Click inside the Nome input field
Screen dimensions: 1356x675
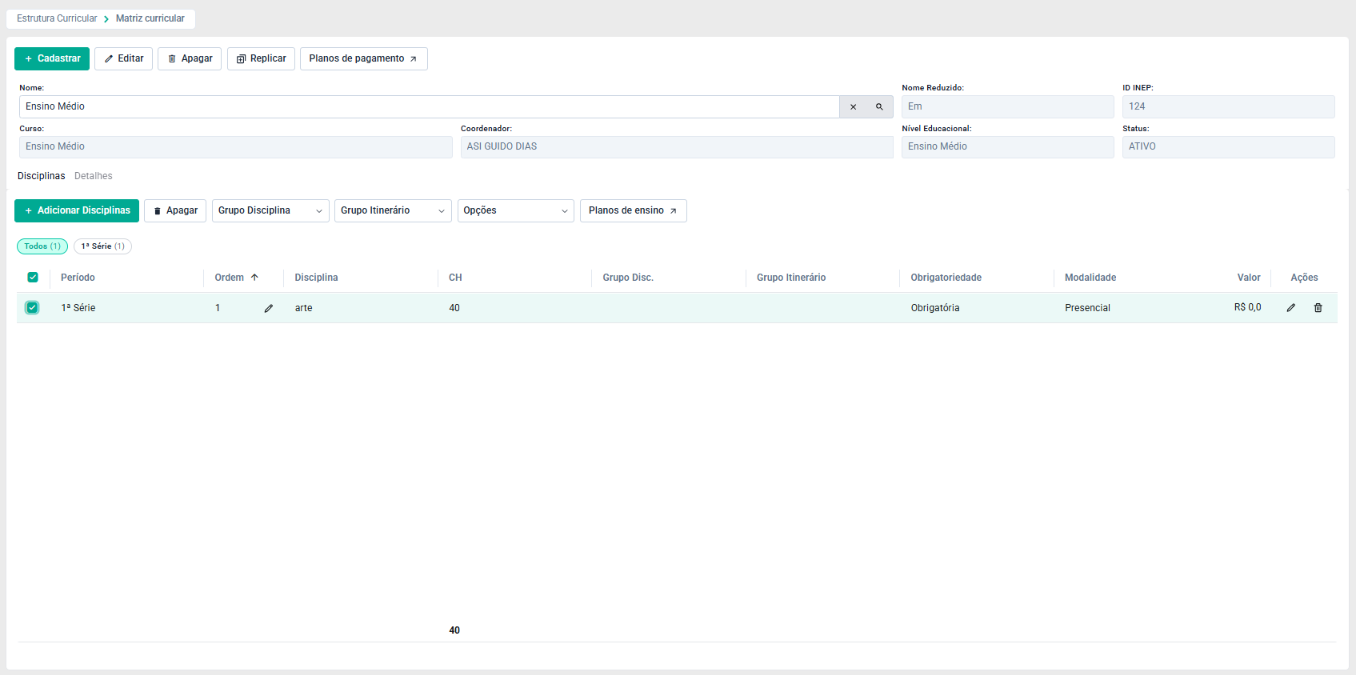click(429, 107)
